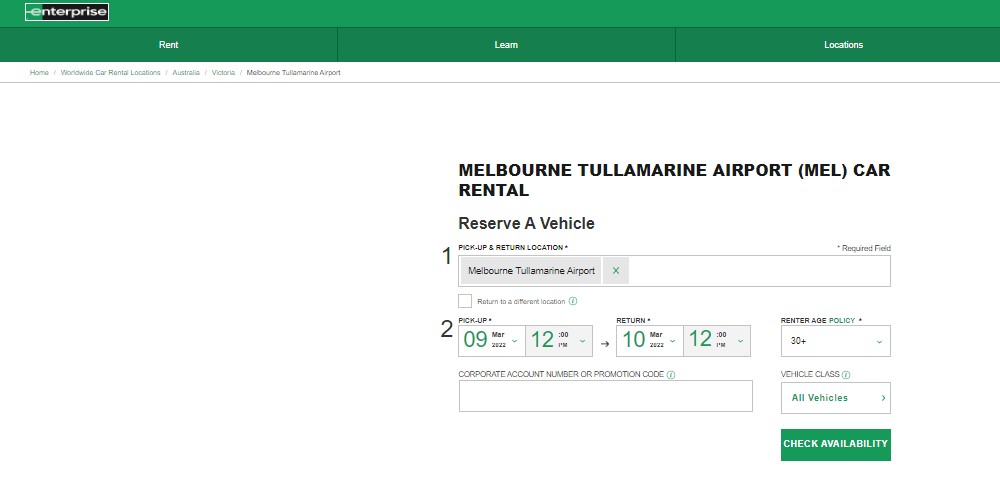This screenshot has height=503, width=1000.
Task: Expand Renter Age 30+ dropdown
Action: (x=835, y=341)
